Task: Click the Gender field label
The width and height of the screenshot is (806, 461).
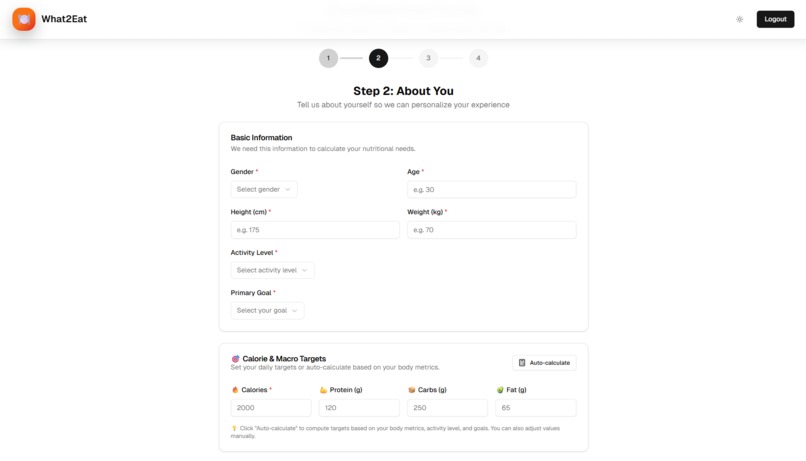Action: [242, 172]
